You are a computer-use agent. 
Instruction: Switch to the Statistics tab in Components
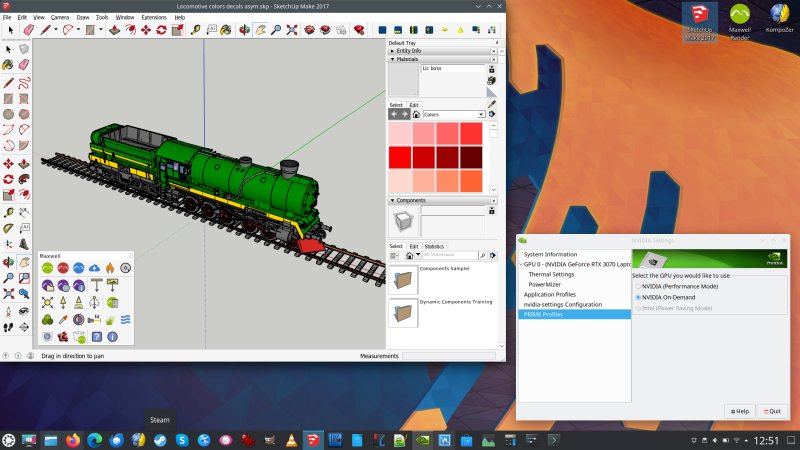434,246
